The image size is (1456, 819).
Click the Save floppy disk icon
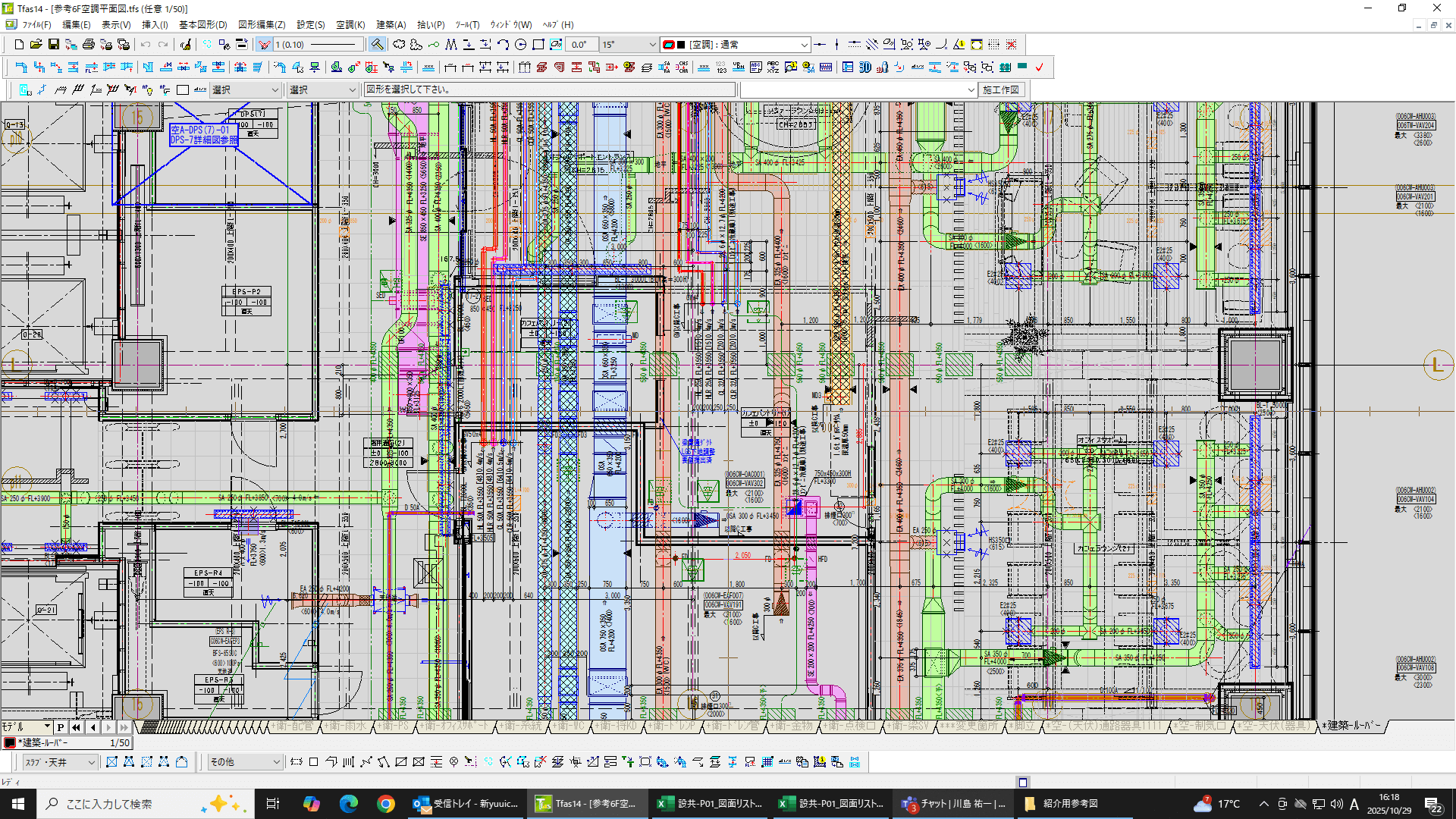pyautogui.click(x=53, y=45)
